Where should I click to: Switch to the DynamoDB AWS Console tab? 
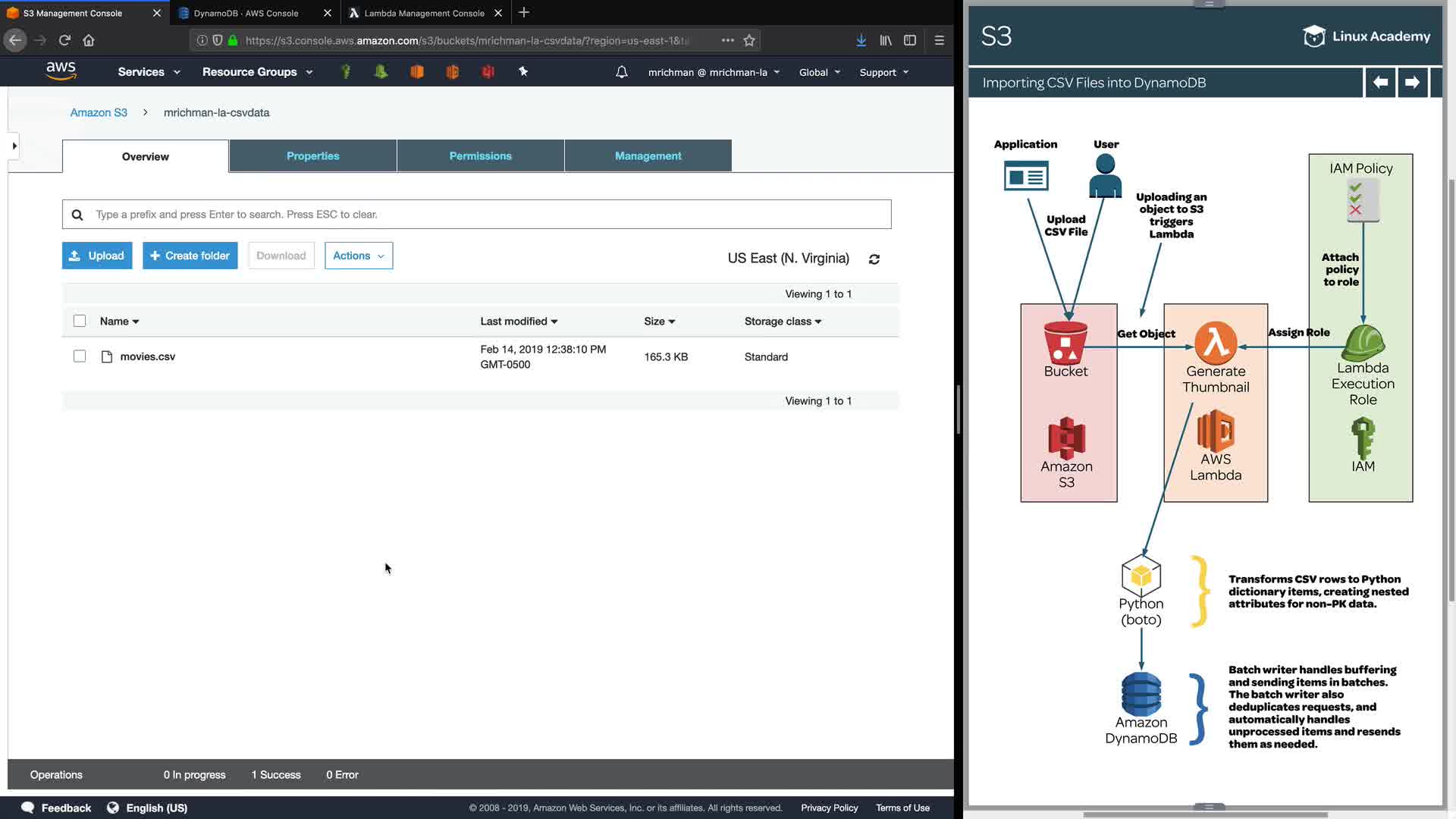point(246,13)
